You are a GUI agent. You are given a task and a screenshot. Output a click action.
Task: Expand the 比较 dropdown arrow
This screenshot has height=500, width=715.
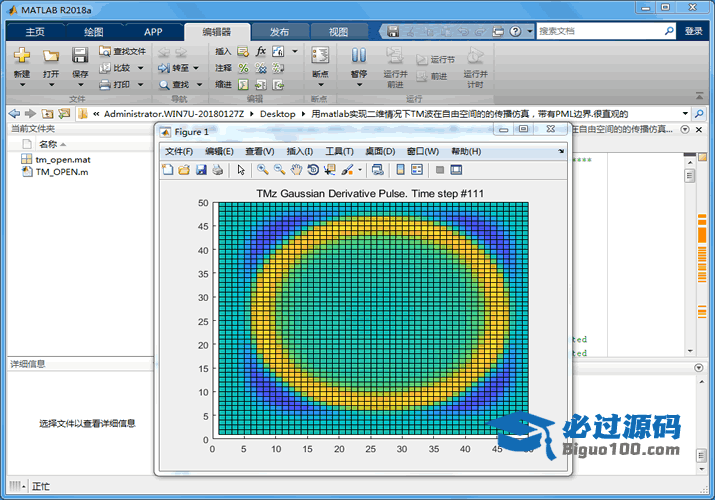(x=140, y=68)
